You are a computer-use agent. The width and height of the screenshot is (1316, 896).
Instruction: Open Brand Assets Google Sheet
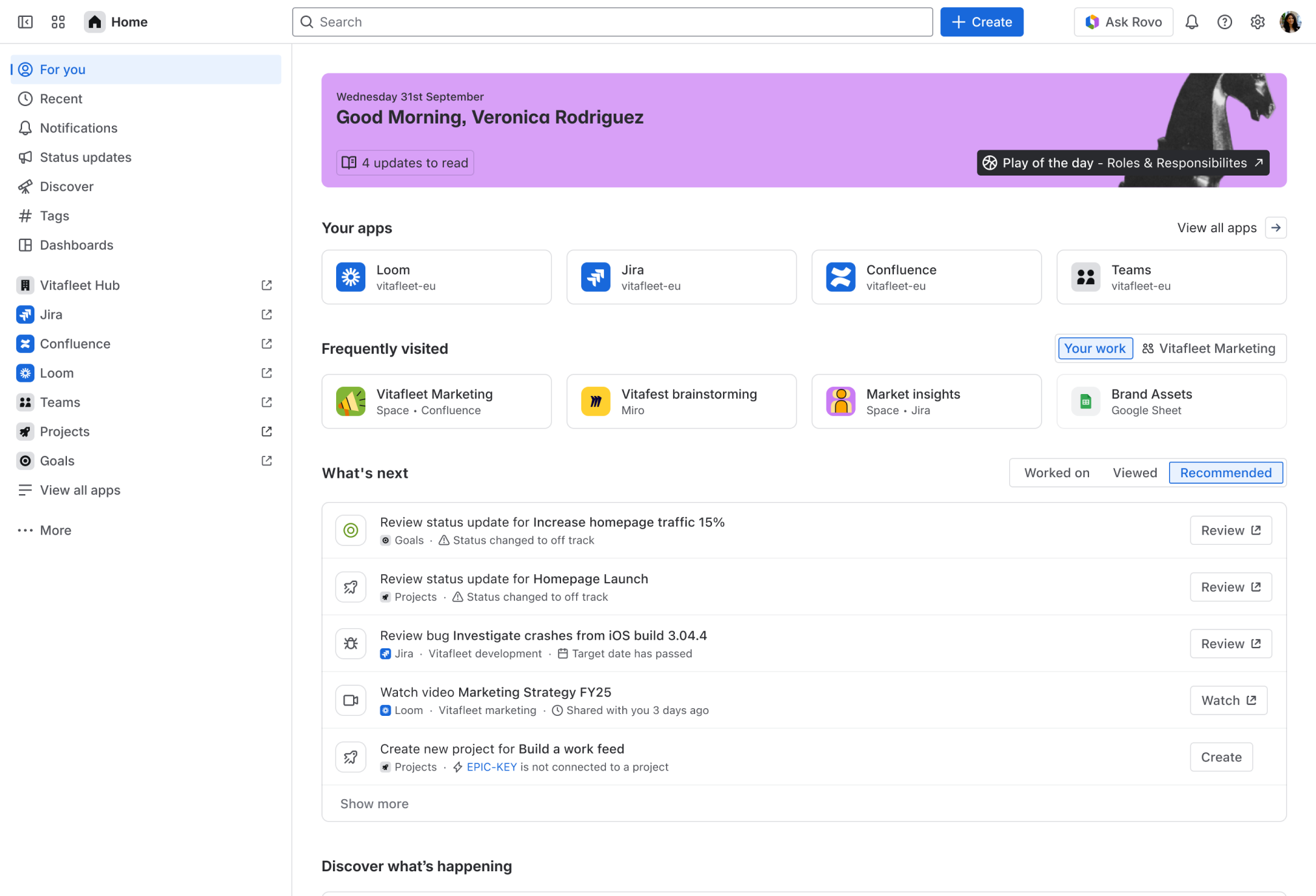(1171, 401)
